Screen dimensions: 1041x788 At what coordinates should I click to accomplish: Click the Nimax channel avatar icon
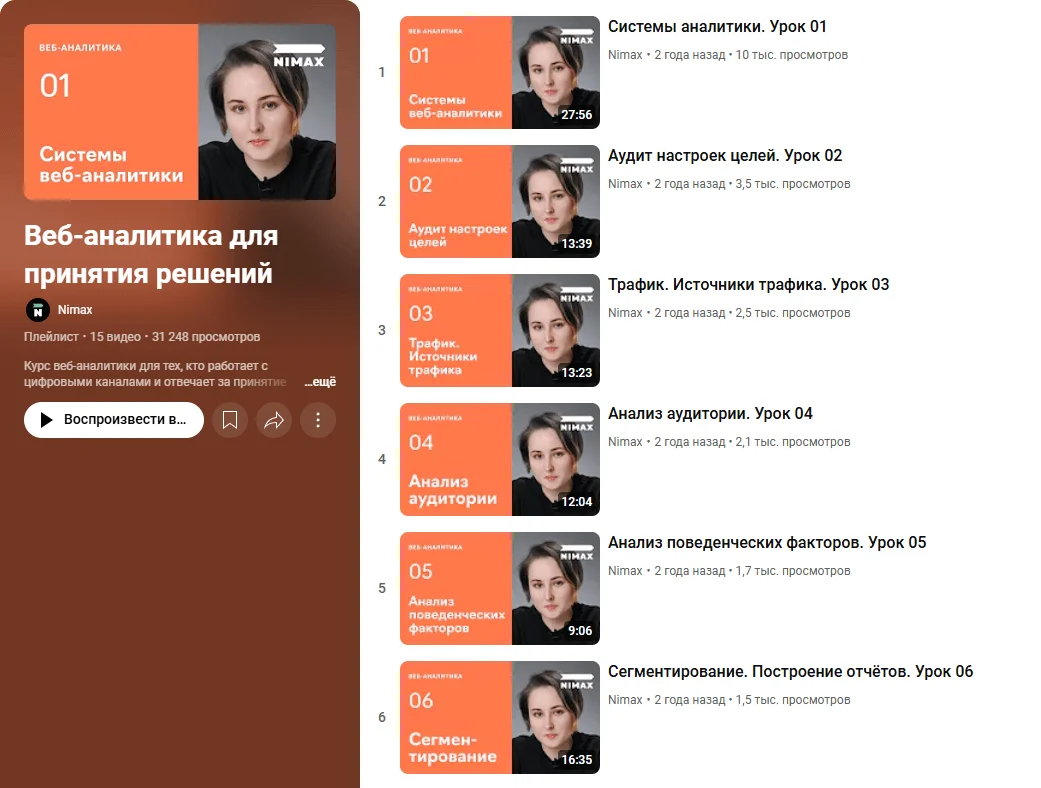click(x=38, y=310)
